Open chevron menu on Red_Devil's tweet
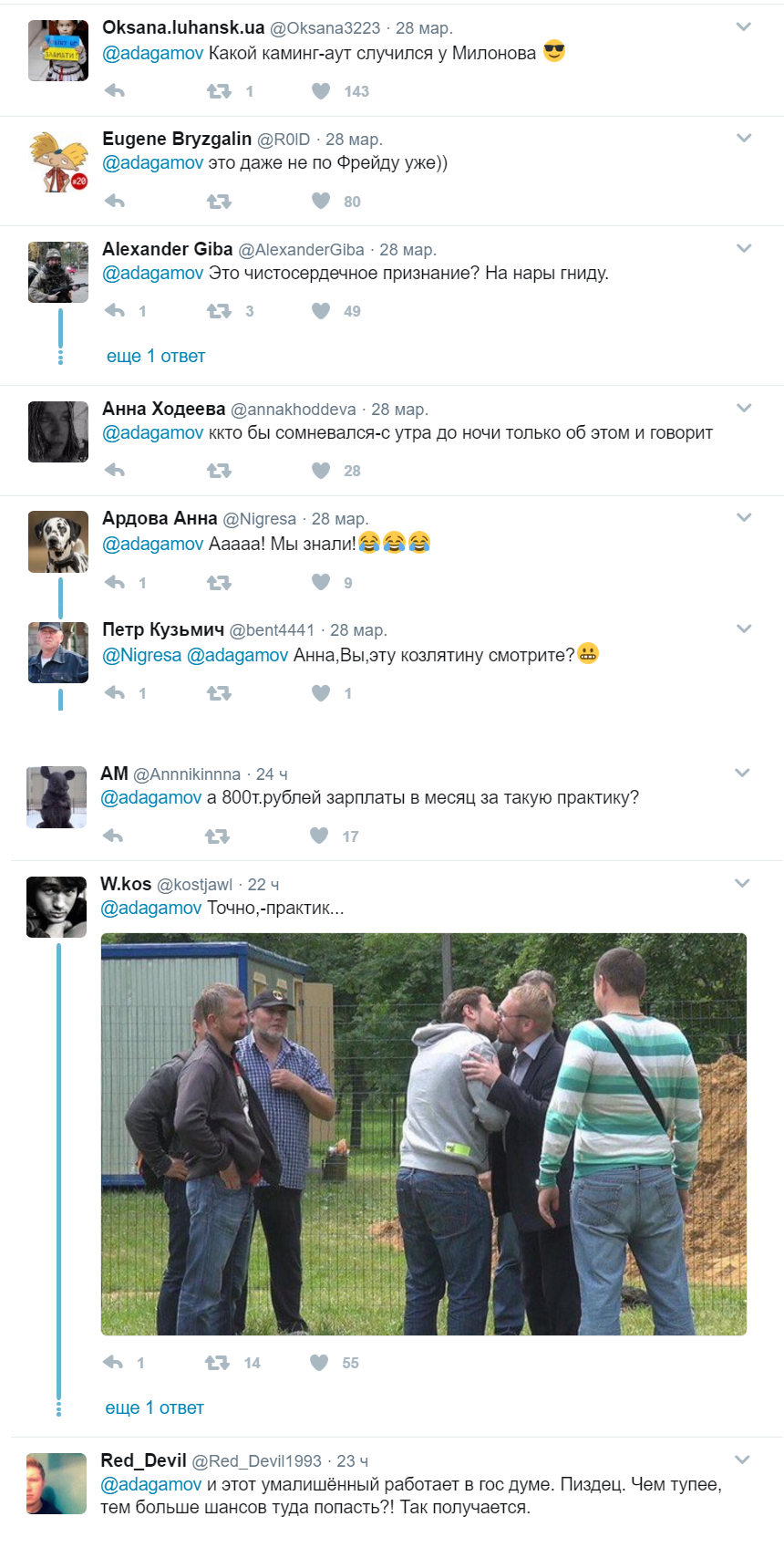 (x=742, y=1459)
